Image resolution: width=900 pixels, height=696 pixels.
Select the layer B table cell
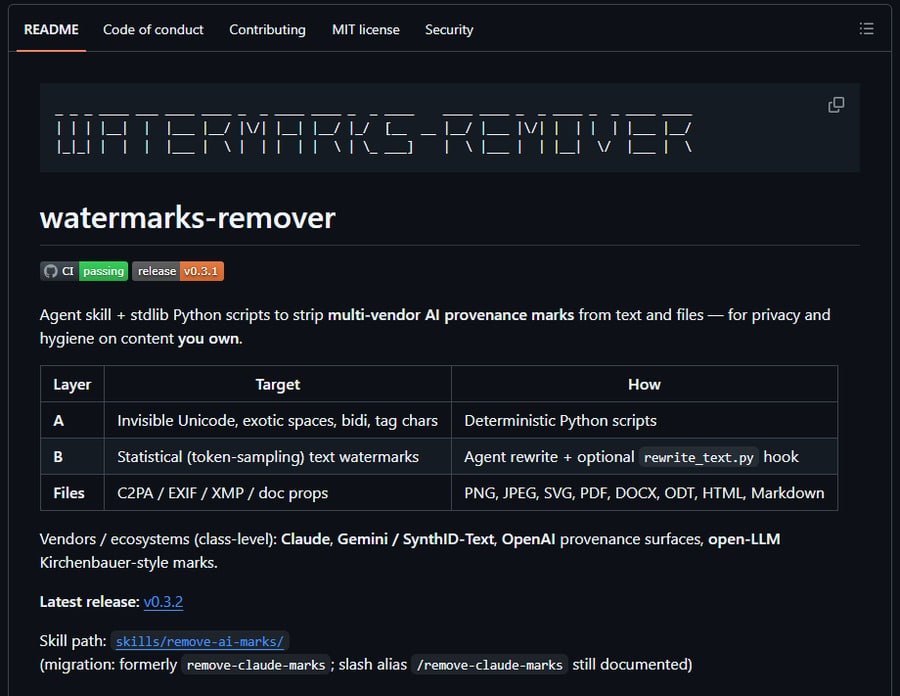tap(72, 457)
